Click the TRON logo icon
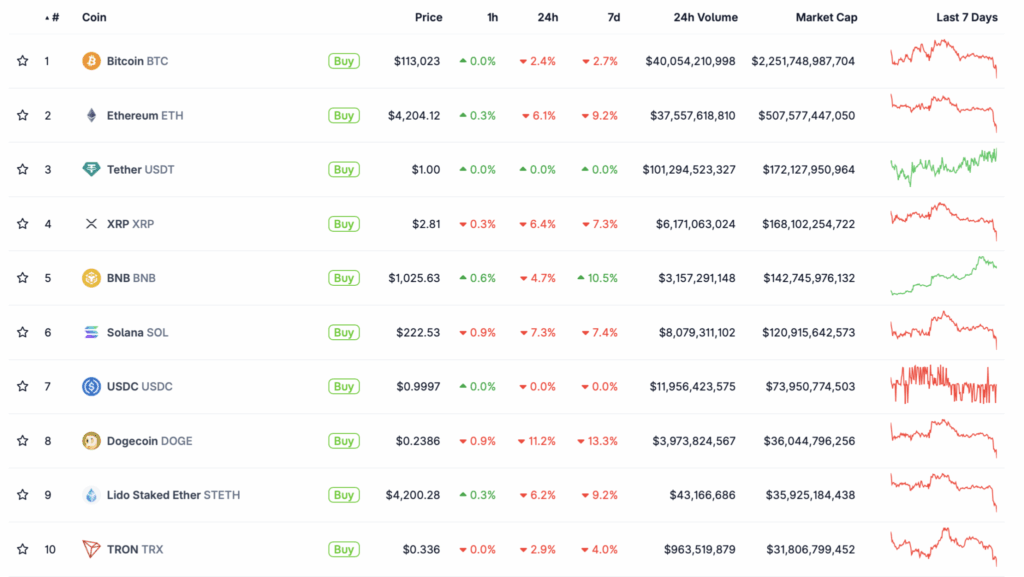This screenshot has width=1024, height=577. (x=91, y=549)
